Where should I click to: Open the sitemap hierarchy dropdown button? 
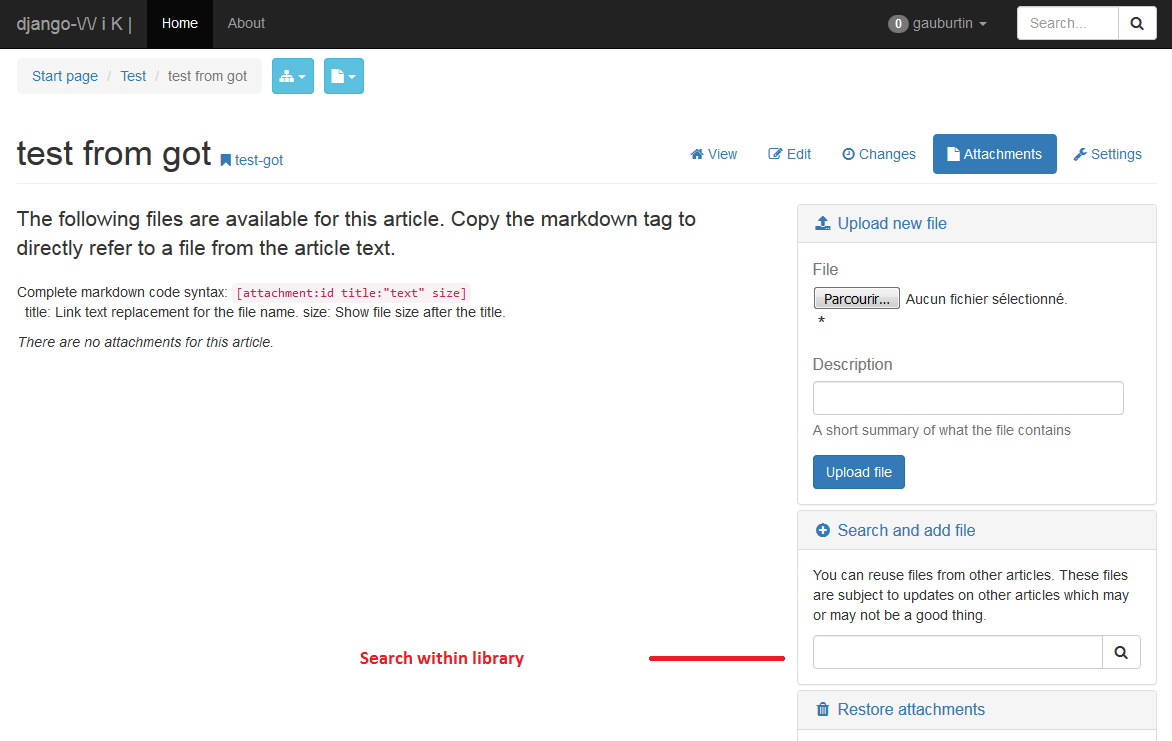click(293, 76)
